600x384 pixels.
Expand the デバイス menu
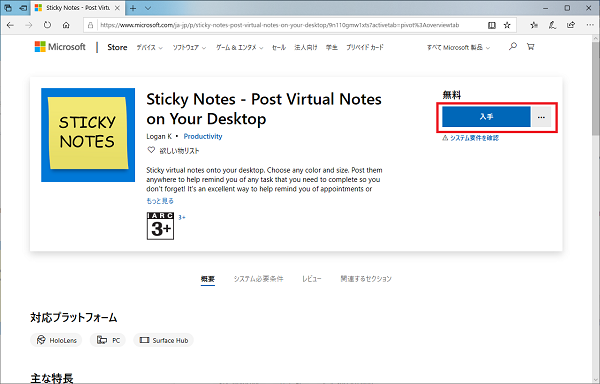(x=150, y=47)
